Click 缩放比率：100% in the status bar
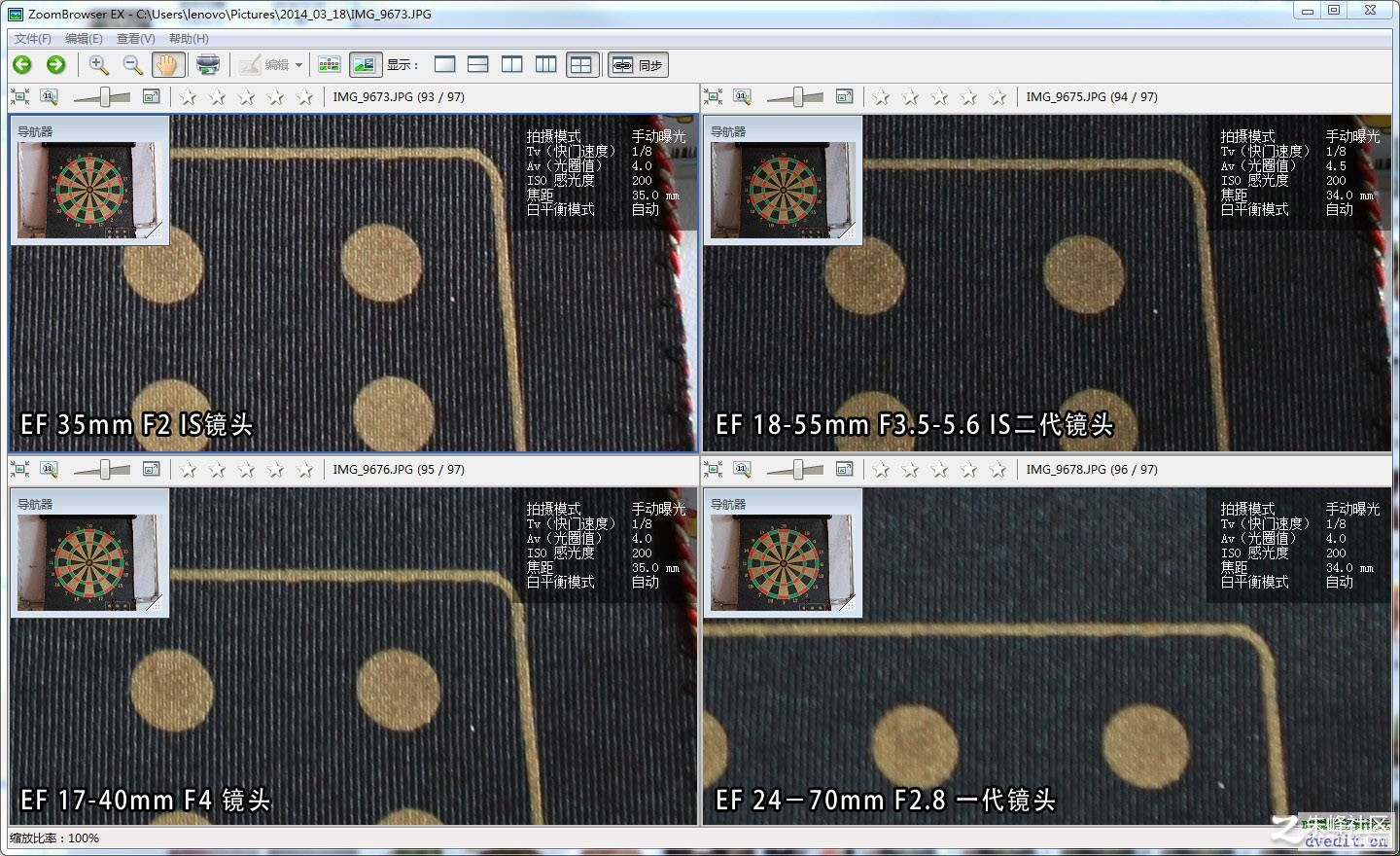 [x=54, y=838]
